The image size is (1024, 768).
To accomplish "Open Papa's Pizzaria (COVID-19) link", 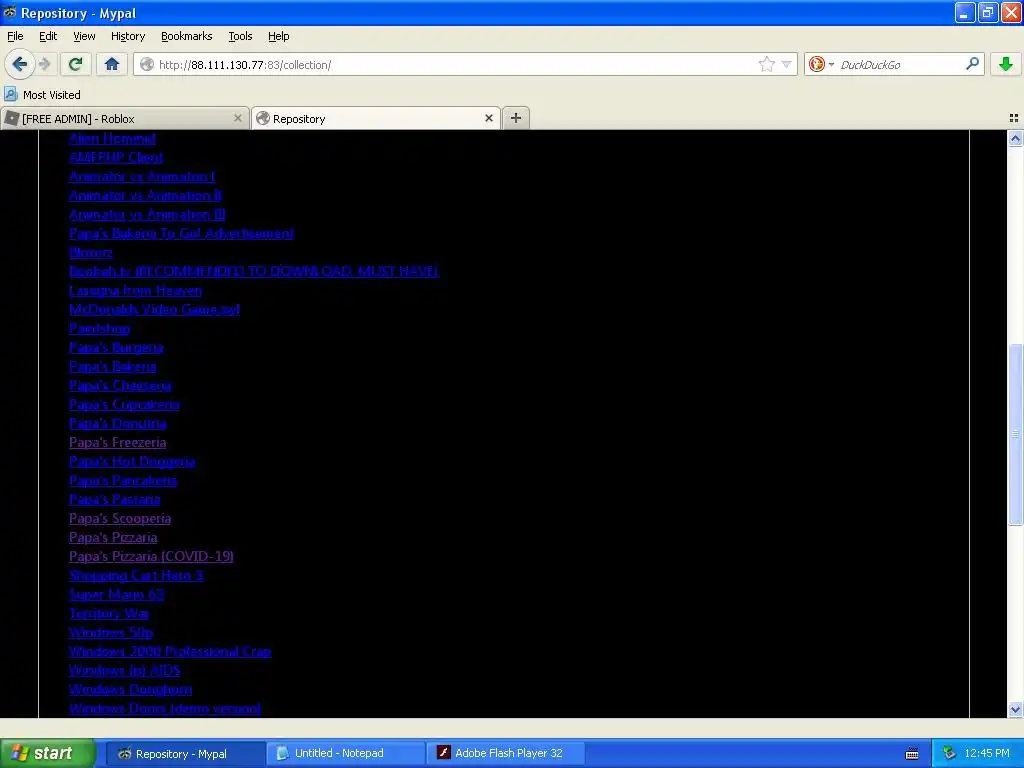I will pyautogui.click(x=151, y=556).
